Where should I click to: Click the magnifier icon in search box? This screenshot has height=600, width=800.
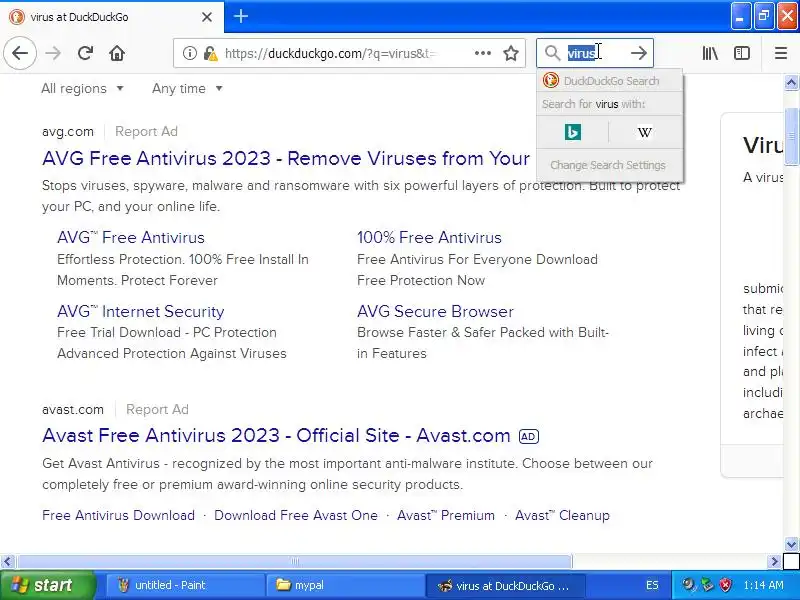[x=552, y=53]
